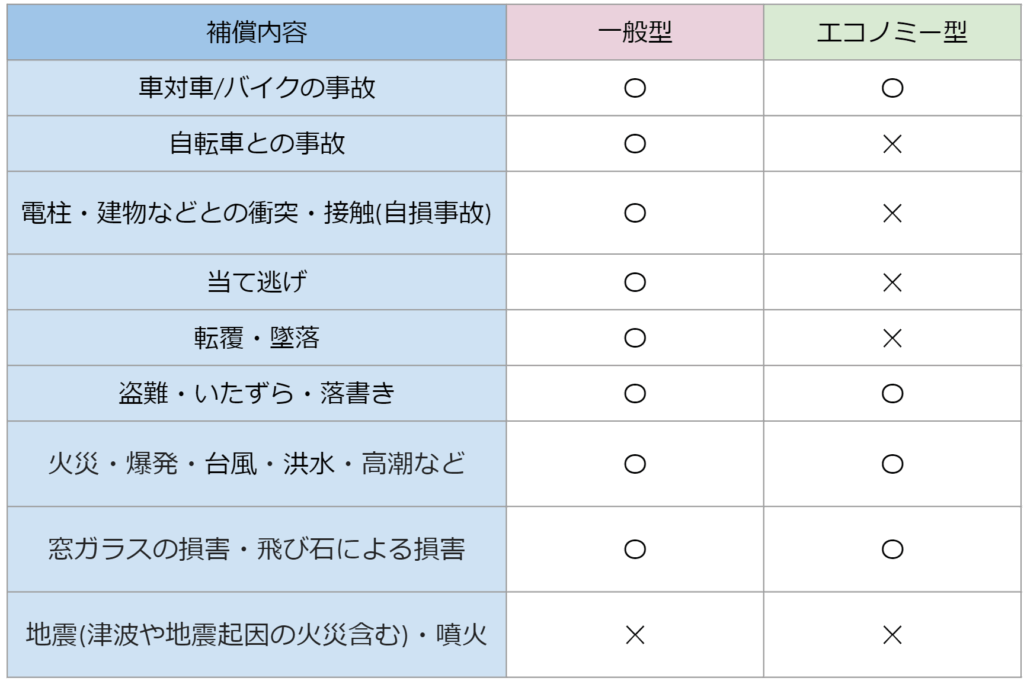Click the 窓ガラスの損害・飛び石による損害 label

pyautogui.click(x=257, y=549)
